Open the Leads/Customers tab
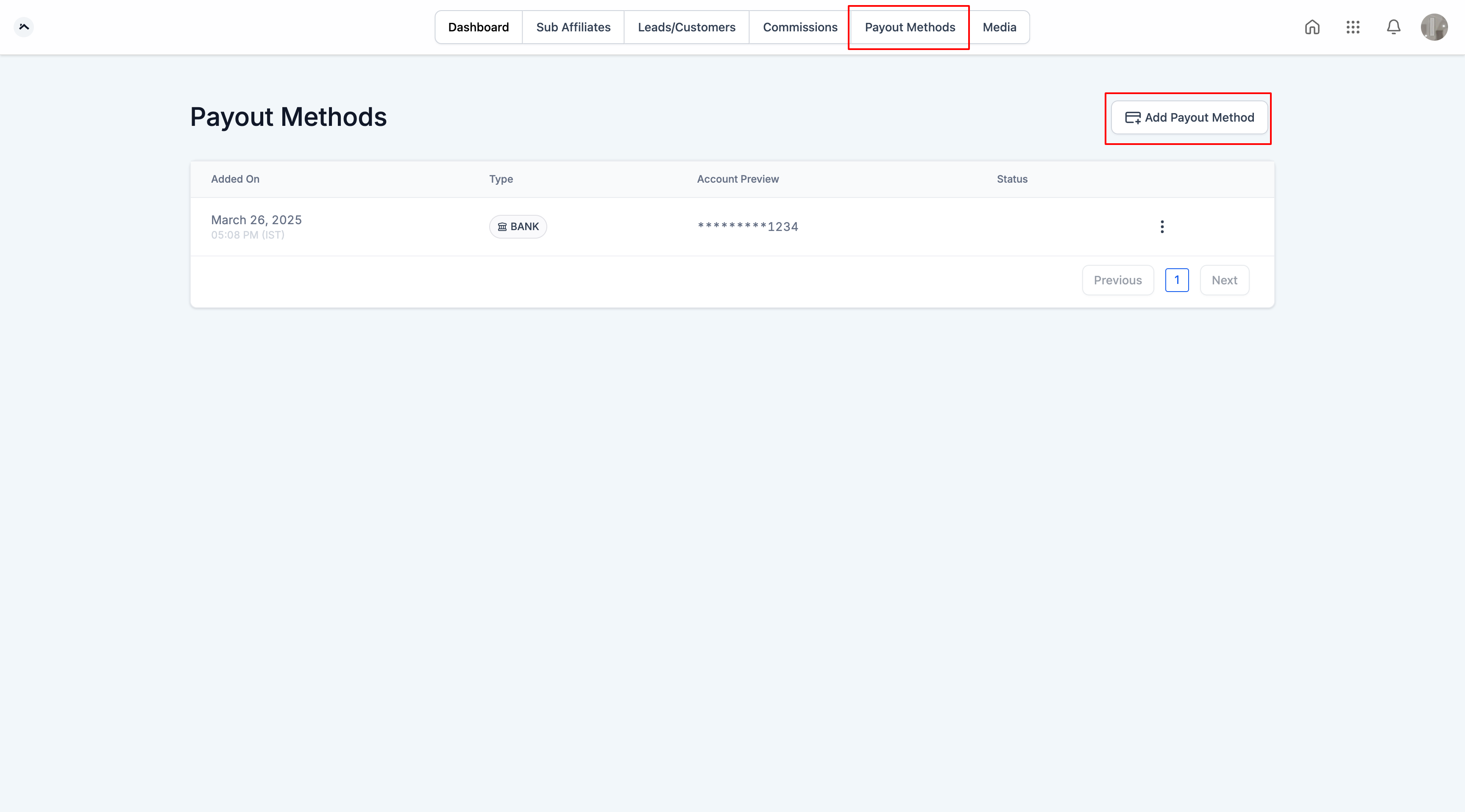The image size is (1465, 812). [686, 27]
